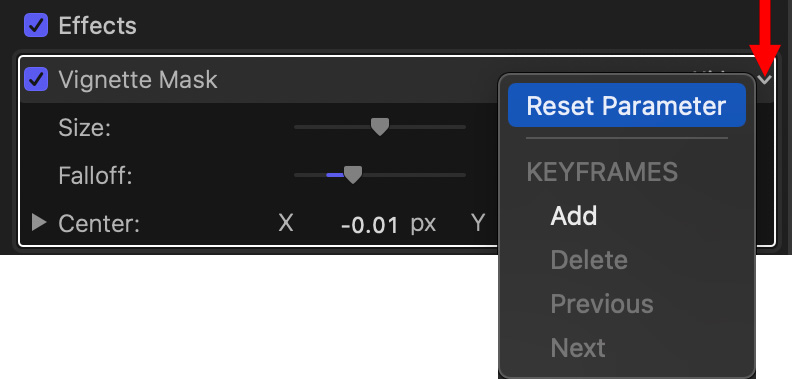Choose Previous keyframe menu item
792x380 pixels.
602,304
